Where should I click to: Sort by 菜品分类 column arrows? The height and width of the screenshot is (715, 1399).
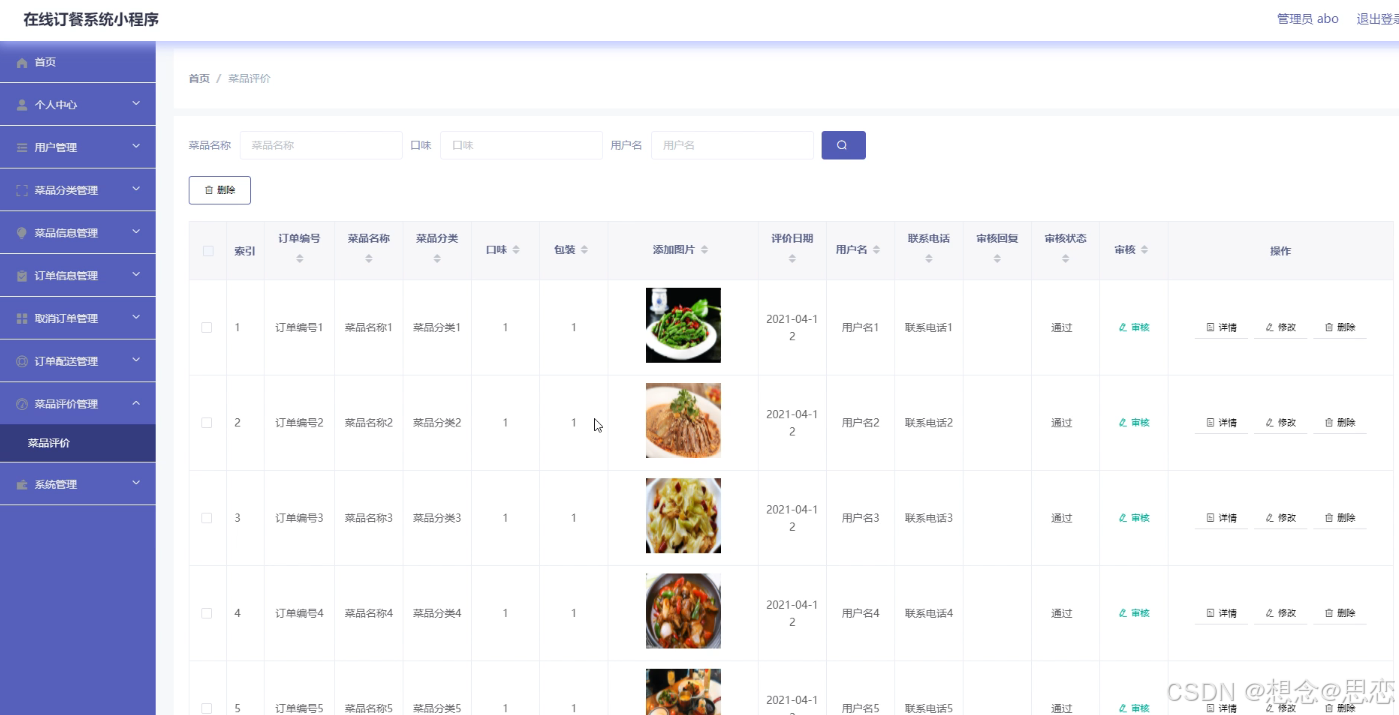pos(437,259)
